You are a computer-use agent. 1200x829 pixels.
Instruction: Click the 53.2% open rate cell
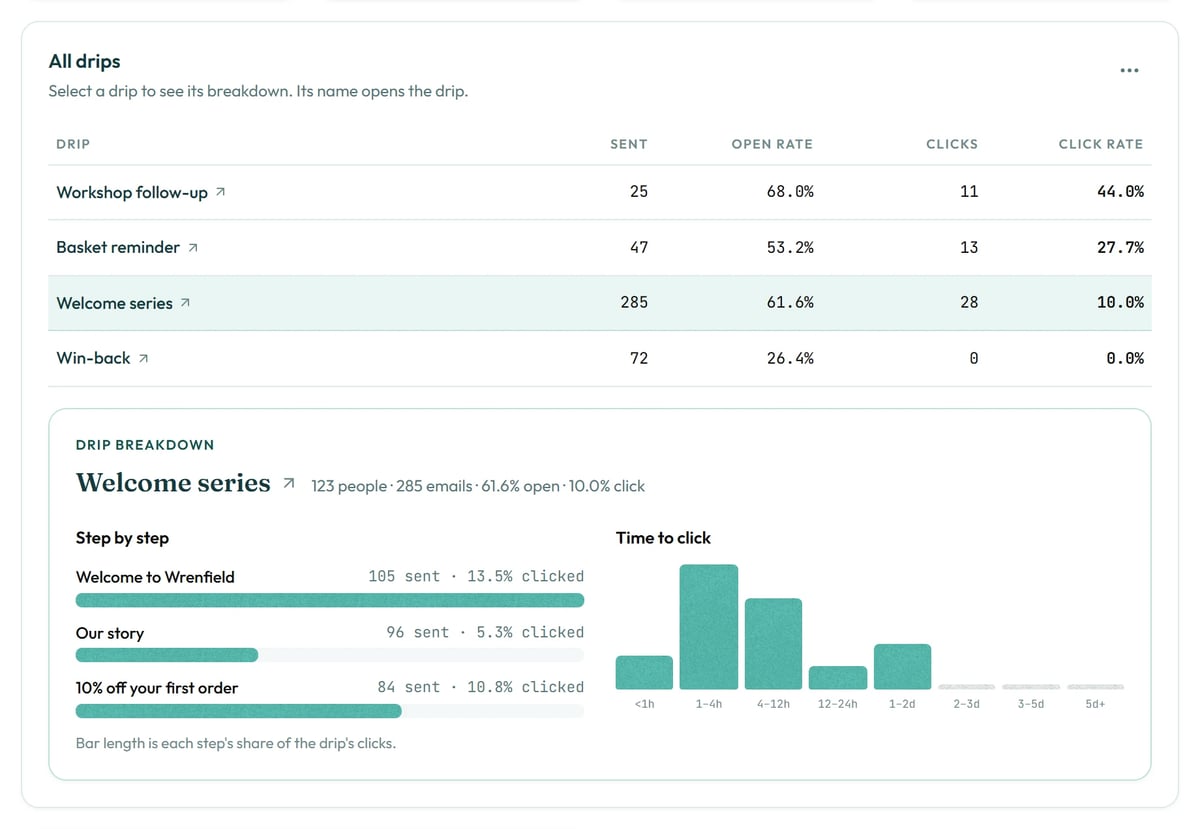coord(790,247)
